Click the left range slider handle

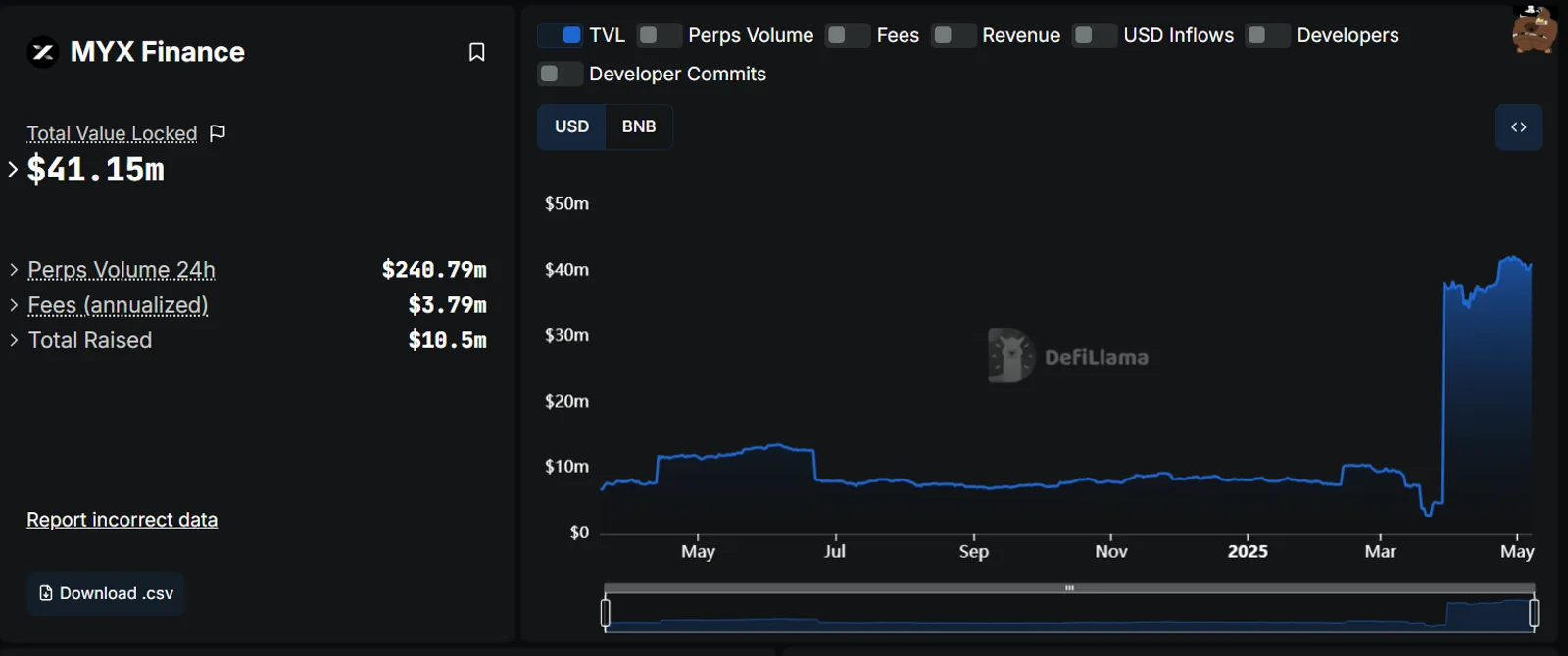(x=606, y=613)
